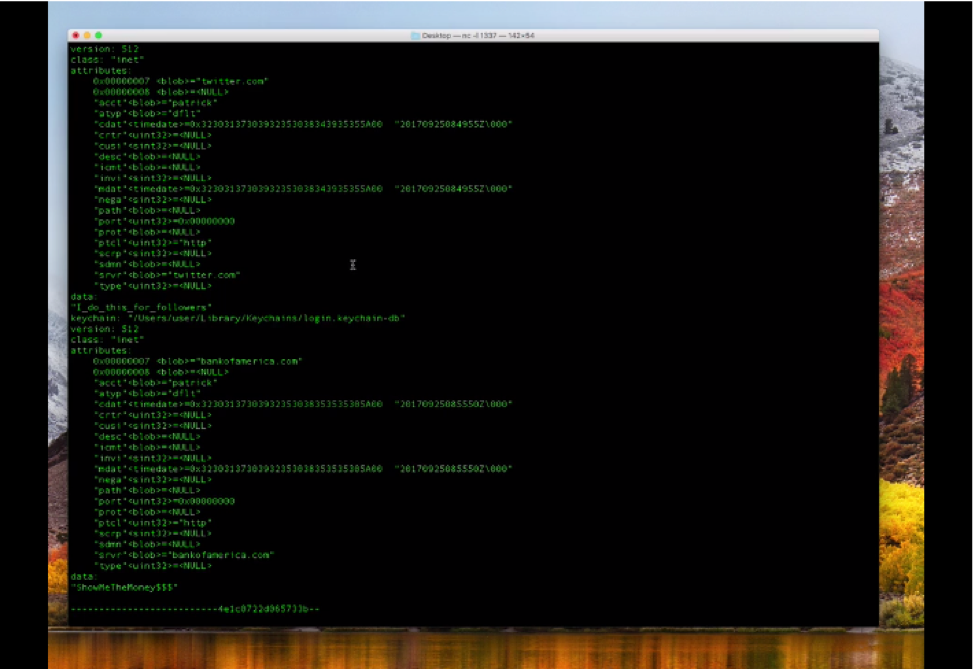The height and width of the screenshot is (669, 975).
Task: Select the password text "ShowMeTheMoney$$$"
Action: coord(124,588)
